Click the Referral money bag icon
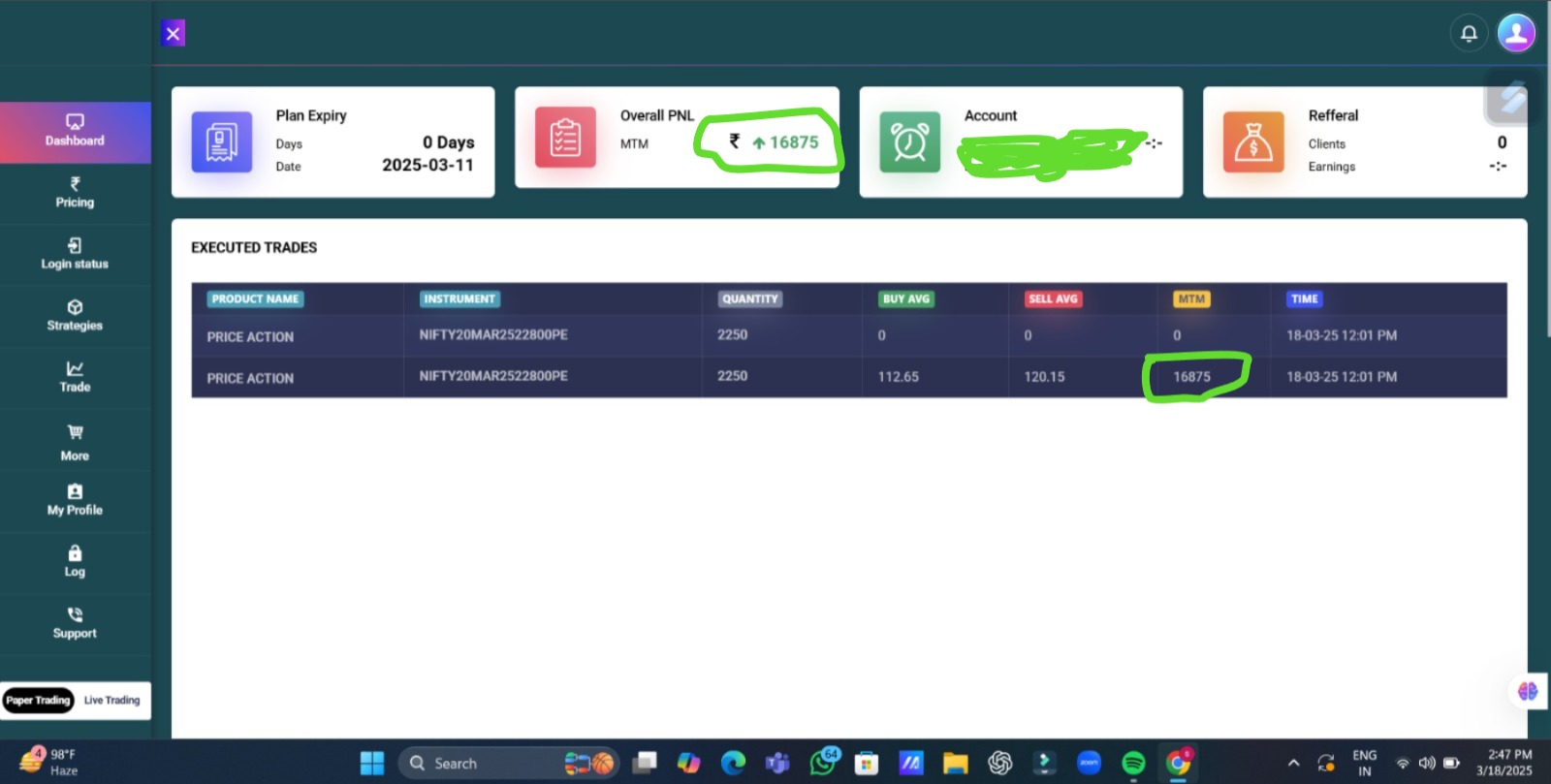Viewport: 1551px width, 784px height. pyautogui.click(x=1252, y=141)
